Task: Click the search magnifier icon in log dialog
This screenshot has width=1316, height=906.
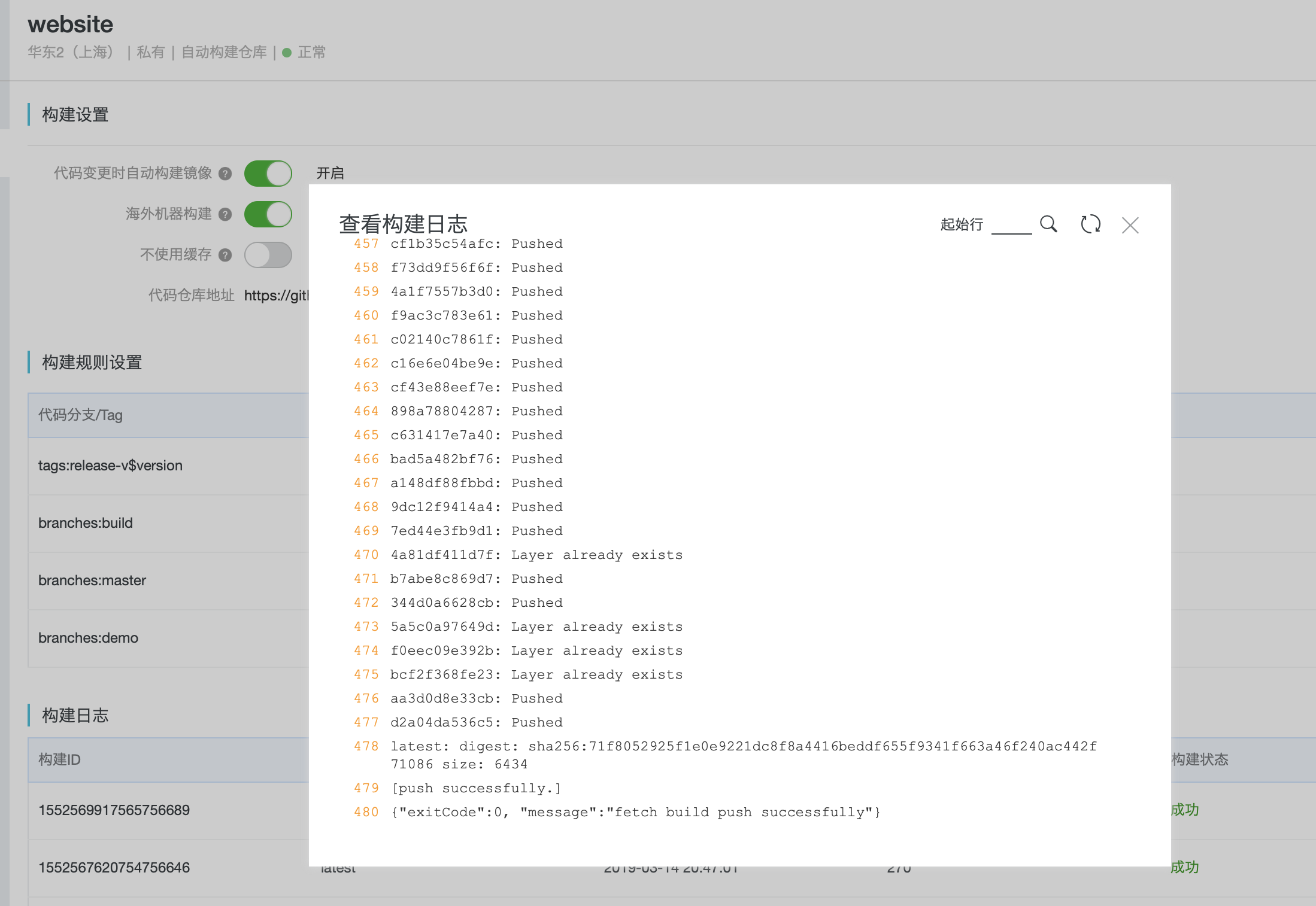Action: pos(1048,224)
